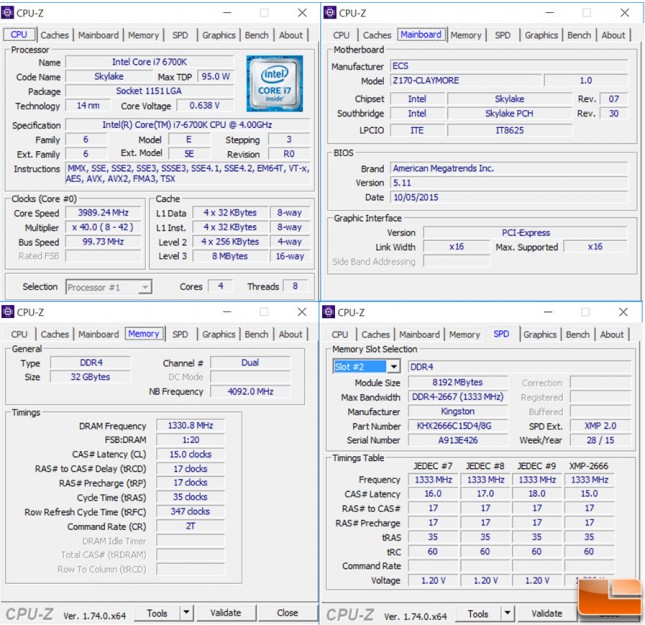
Task: Open Caches tab in the Memory window
Action: click(x=55, y=335)
